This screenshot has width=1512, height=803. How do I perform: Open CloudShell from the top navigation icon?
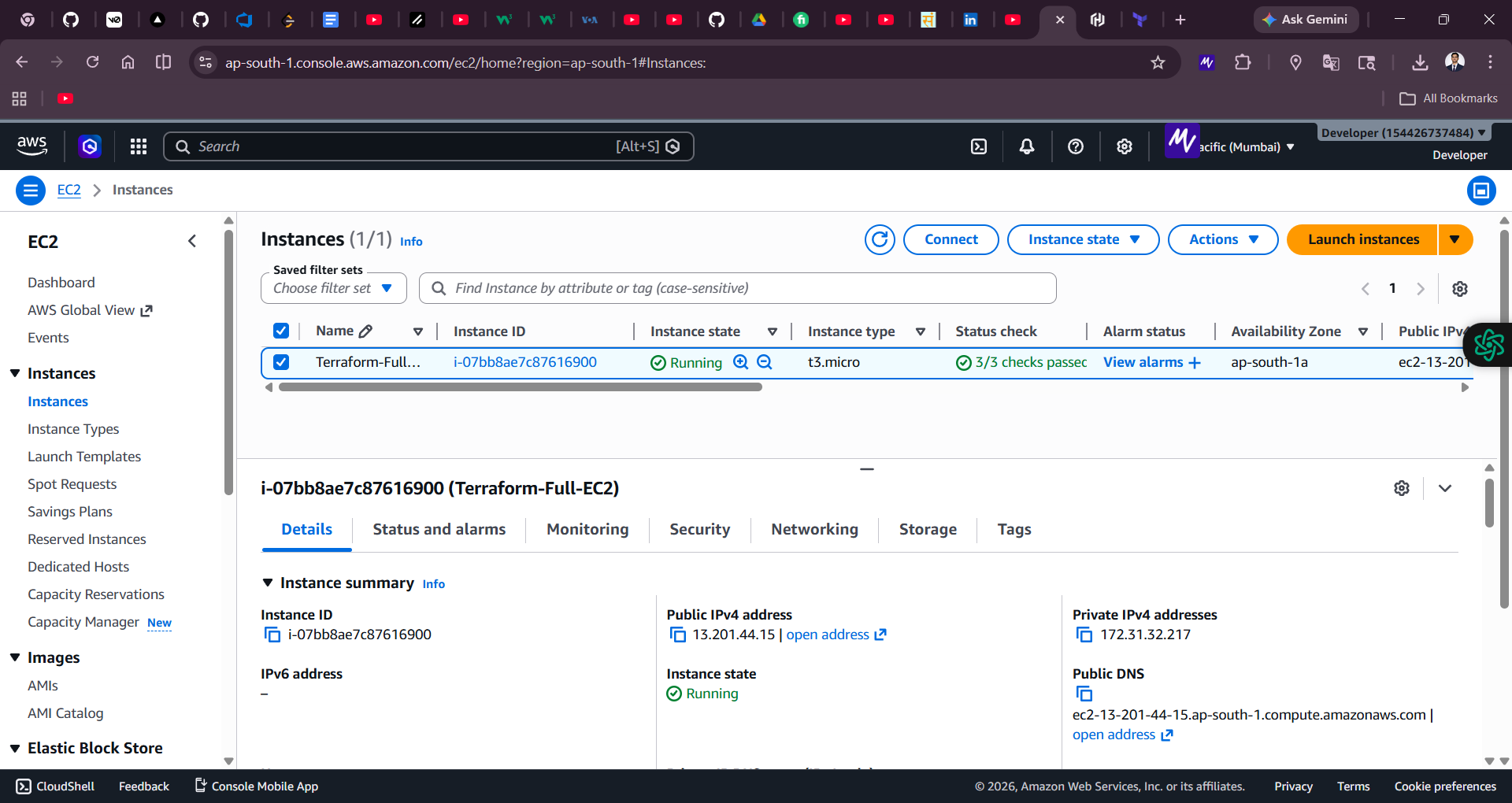pyautogui.click(x=979, y=146)
